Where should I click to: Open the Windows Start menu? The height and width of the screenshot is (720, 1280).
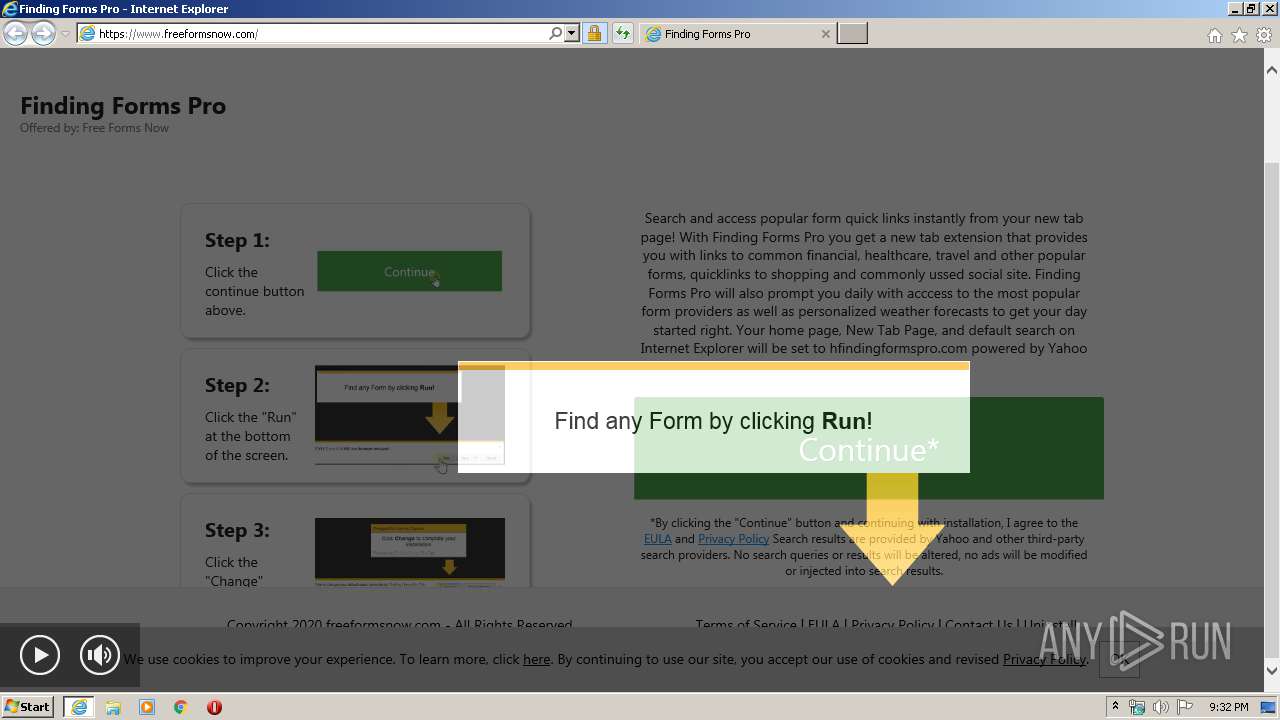(27, 707)
